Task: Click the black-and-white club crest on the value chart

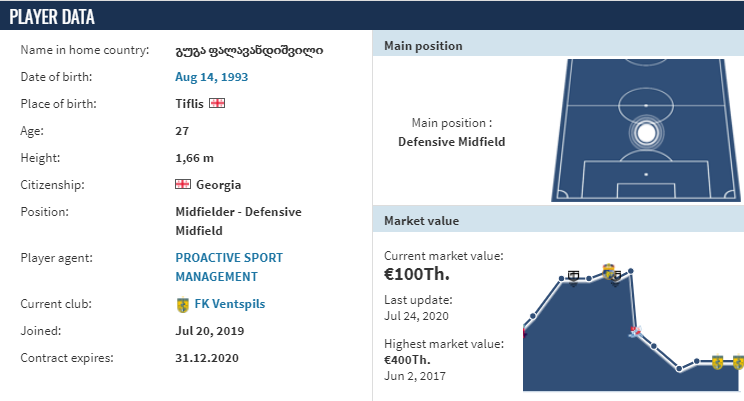Action: (x=573, y=277)
